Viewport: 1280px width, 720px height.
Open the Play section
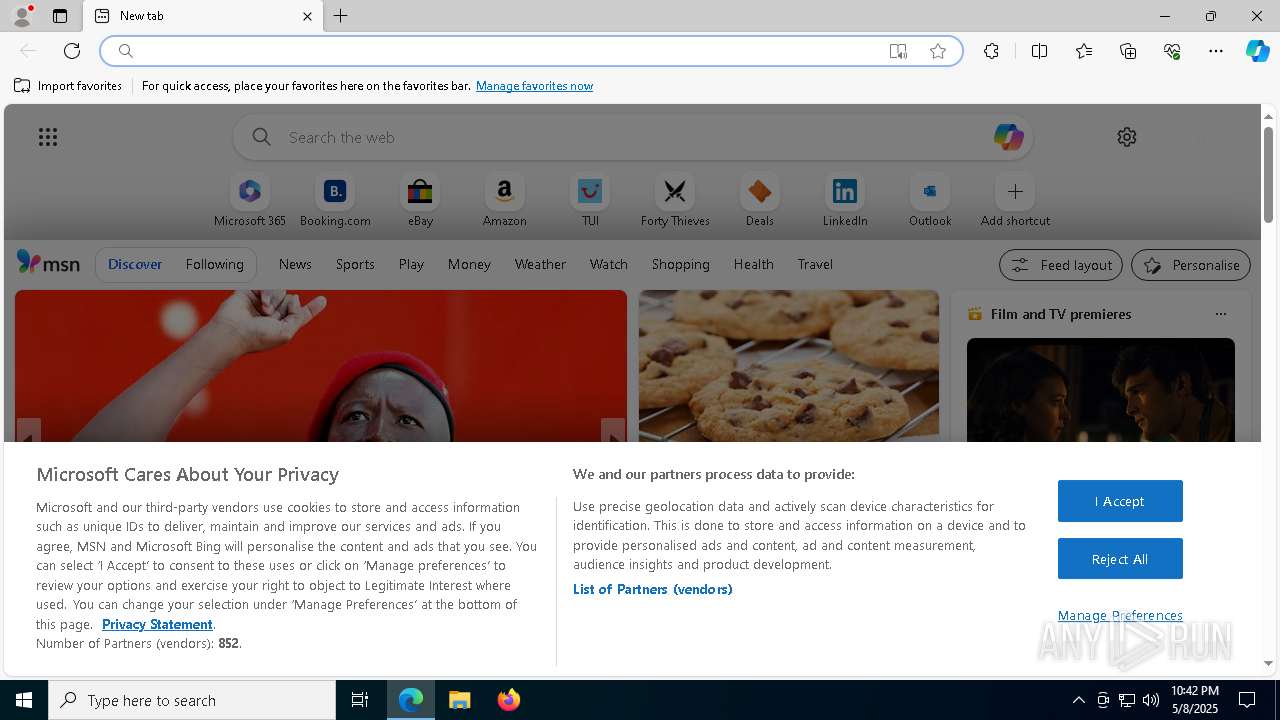point(411,264)
